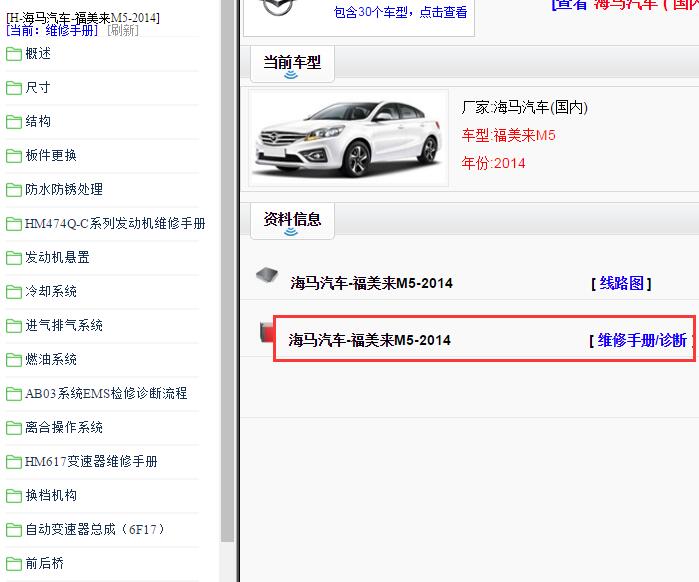The width and height of the screenshot is (699, 582).
Task: Click the folder icon beside 结构
Action: pyautogui.click(x=14, y=122)
